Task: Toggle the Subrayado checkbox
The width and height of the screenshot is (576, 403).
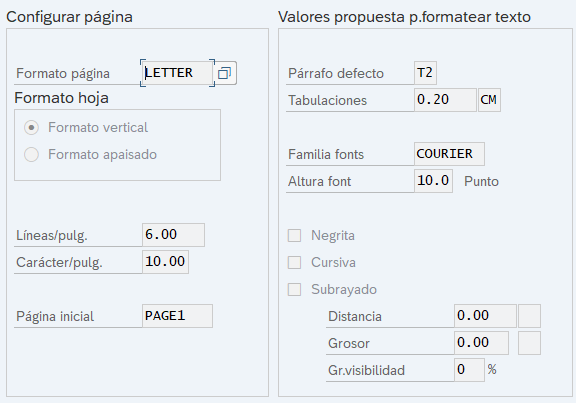Action: pyautogui.click(x=294, y=289)
